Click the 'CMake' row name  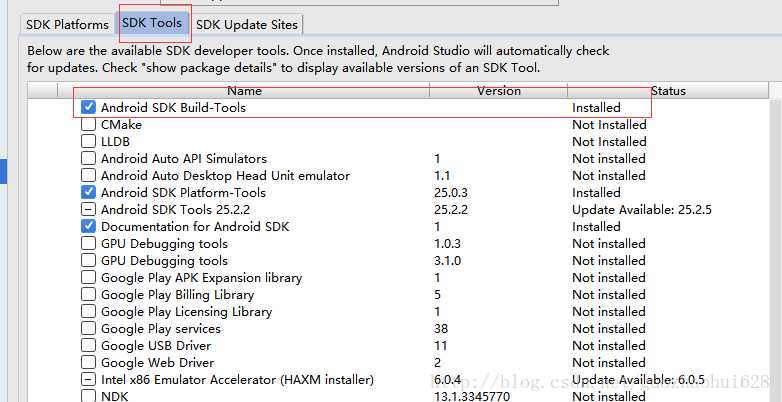(x=121, y=125)
